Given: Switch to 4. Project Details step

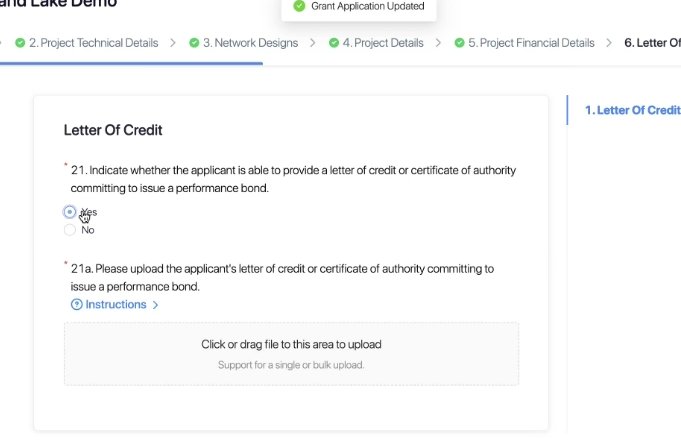Looking at the screenshot, I should coord(383,43).
